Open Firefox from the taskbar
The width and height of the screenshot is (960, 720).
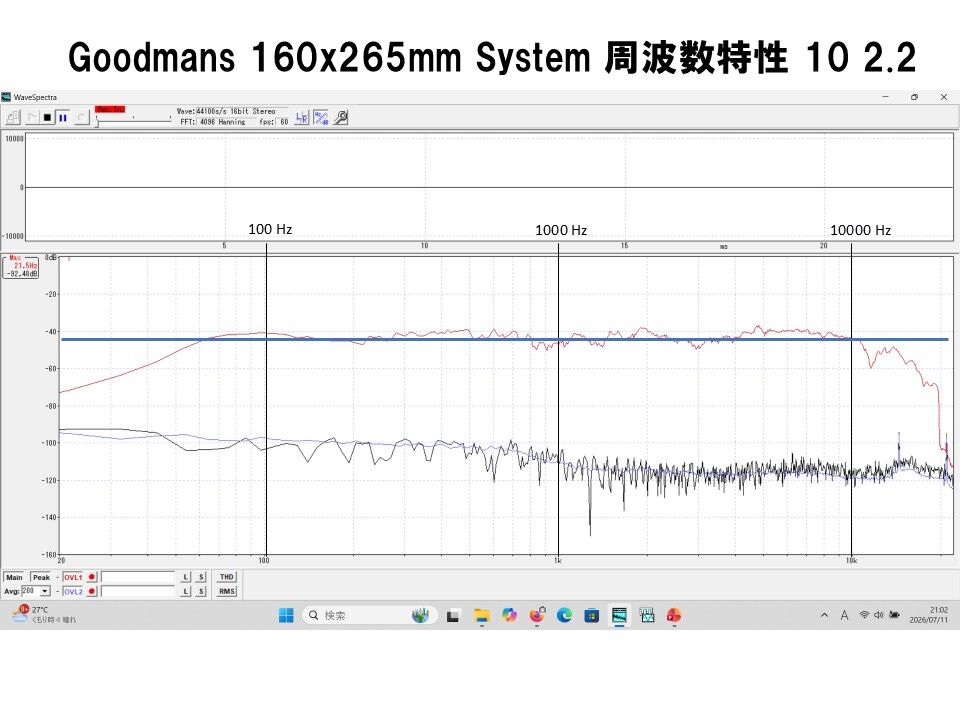pos(537,615)
